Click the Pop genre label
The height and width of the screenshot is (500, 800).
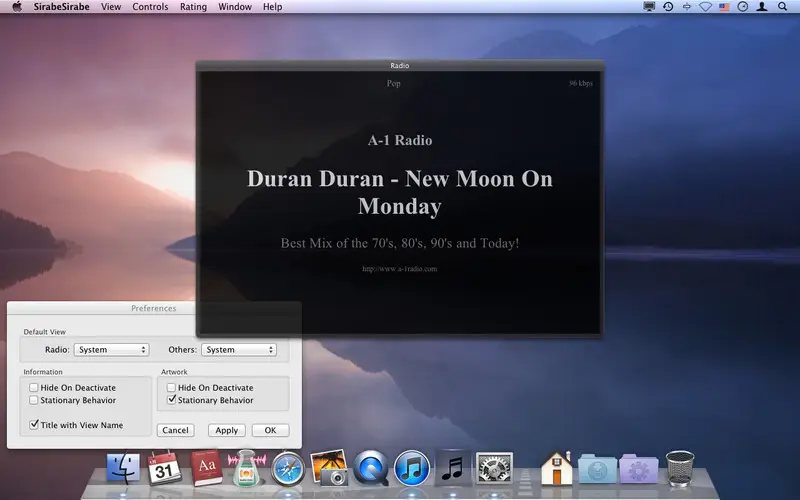pos(393,83)
